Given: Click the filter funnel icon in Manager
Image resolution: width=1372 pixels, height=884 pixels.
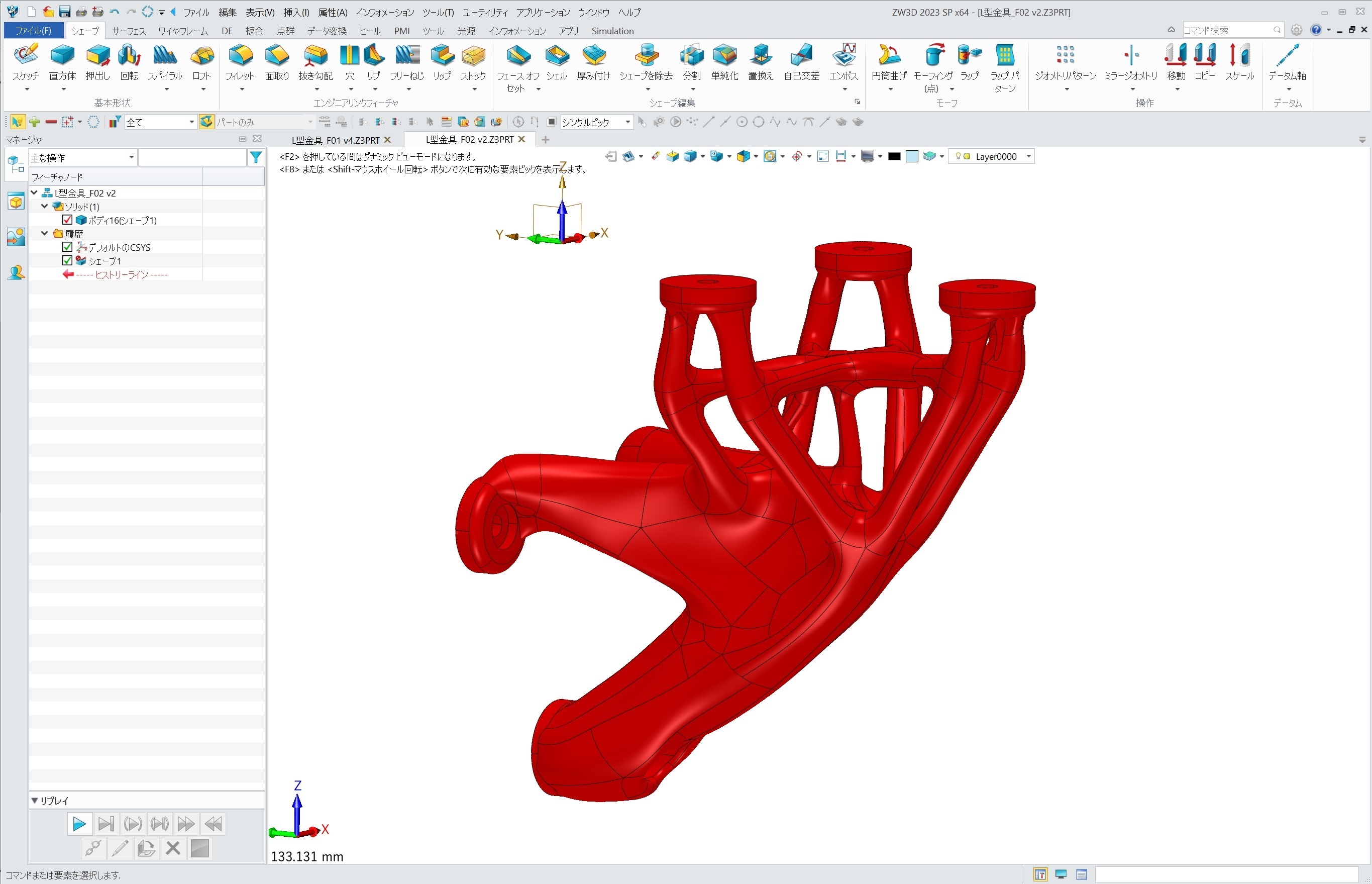Looking at the screenshot, I should tap(256, 157).
